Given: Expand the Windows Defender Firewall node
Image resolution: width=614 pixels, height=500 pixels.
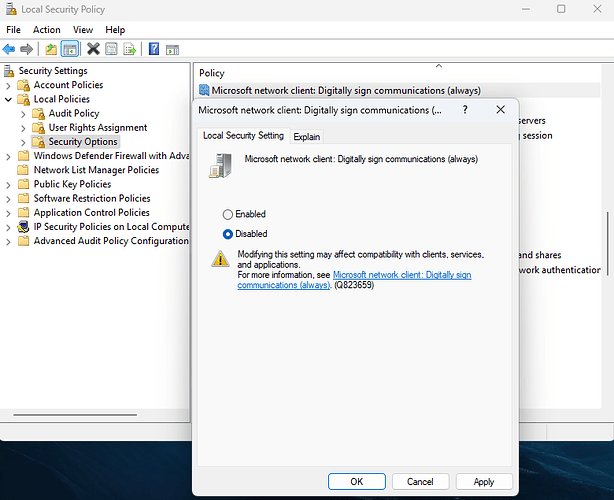Looking at the screenshot, I should [x=8, y=156].
